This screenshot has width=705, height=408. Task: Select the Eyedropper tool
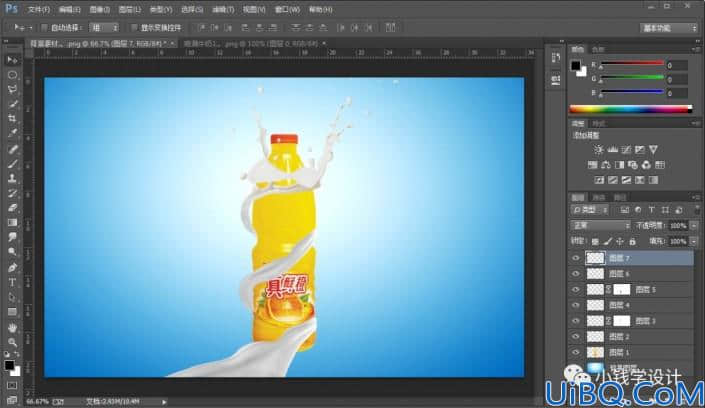coord(12,134)
